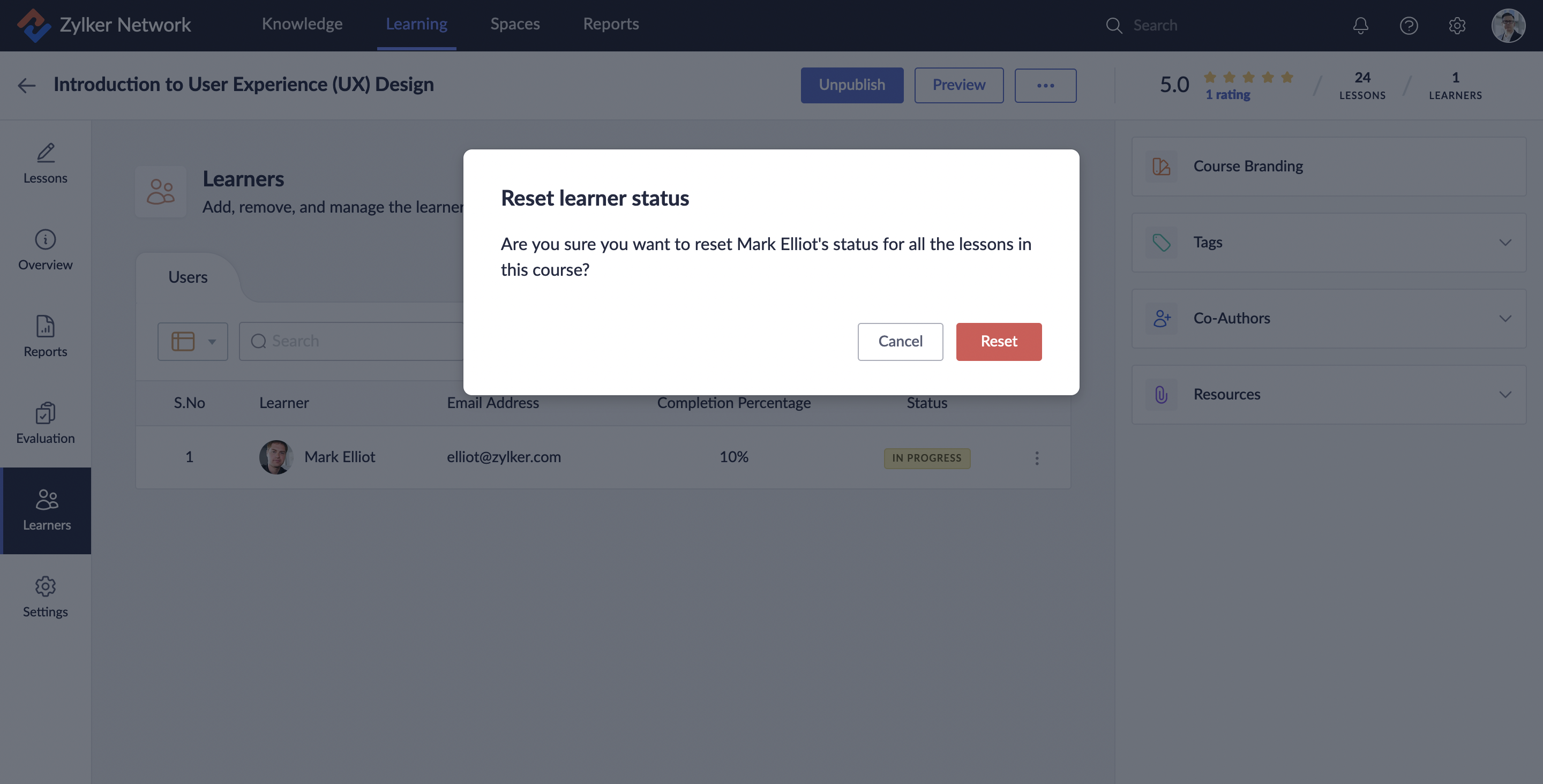Switch to the Knowledge tab

tap(302, 24)
